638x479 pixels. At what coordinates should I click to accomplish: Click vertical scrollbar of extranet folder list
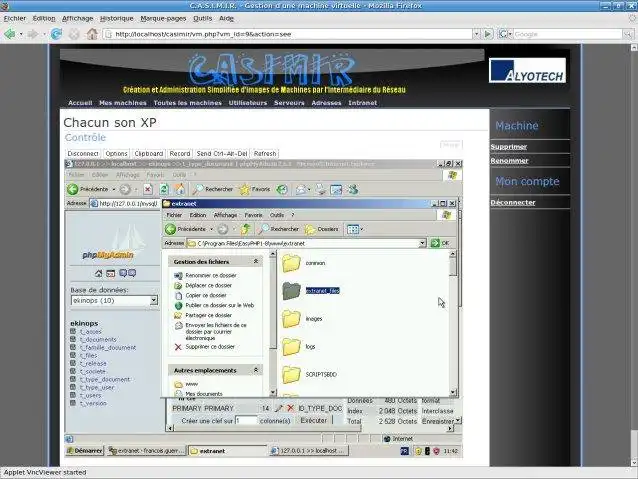(x=453, y=323)
